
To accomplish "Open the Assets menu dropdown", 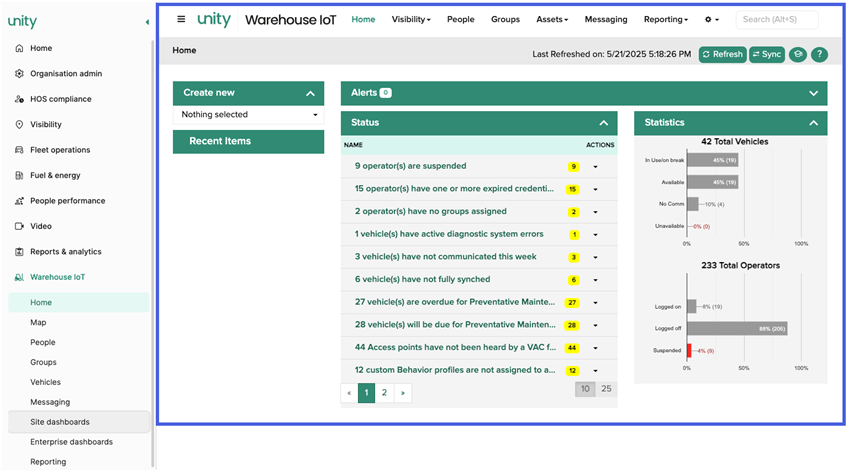I will 552,19.
